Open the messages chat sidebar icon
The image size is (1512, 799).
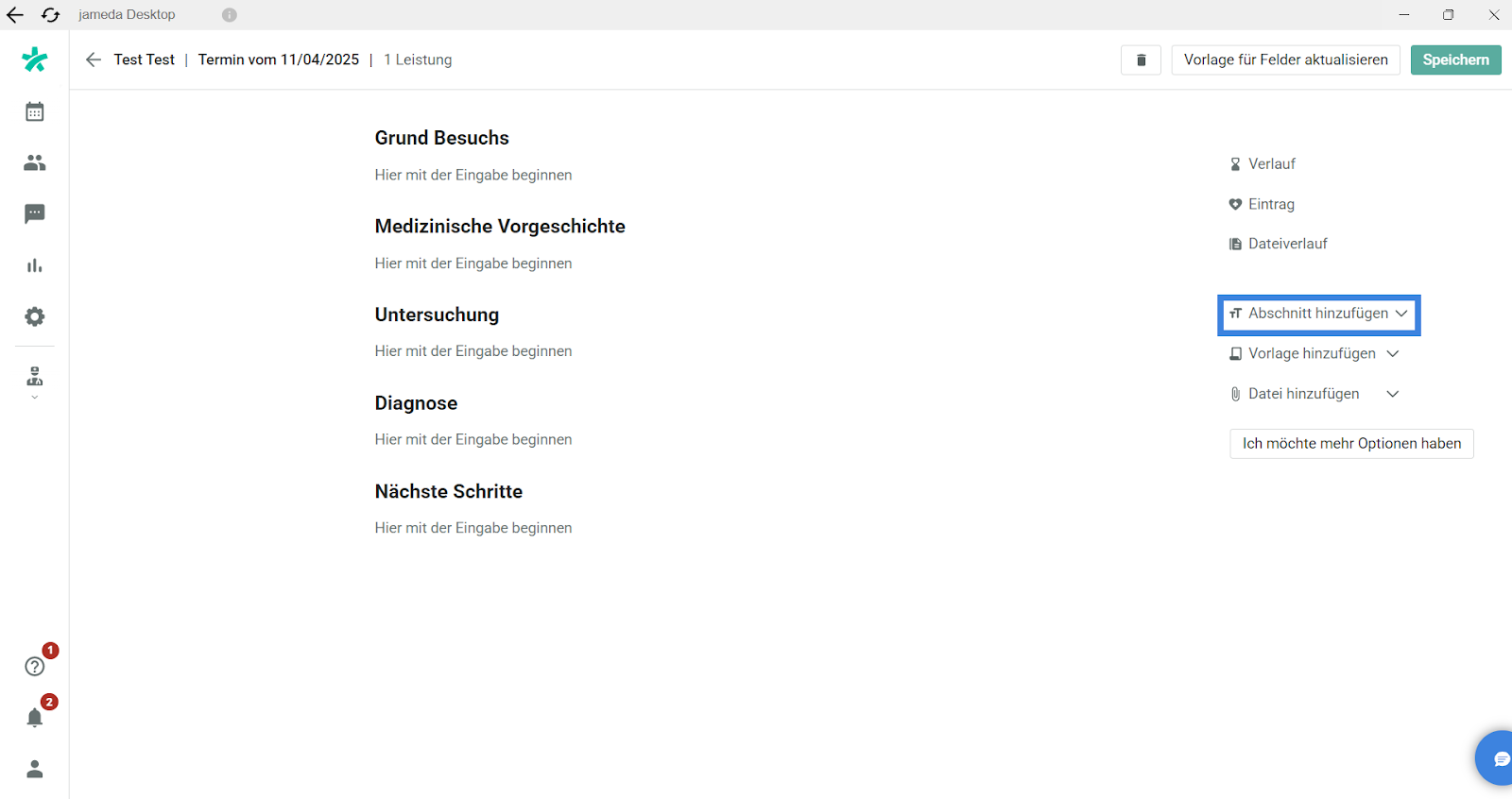35,213
